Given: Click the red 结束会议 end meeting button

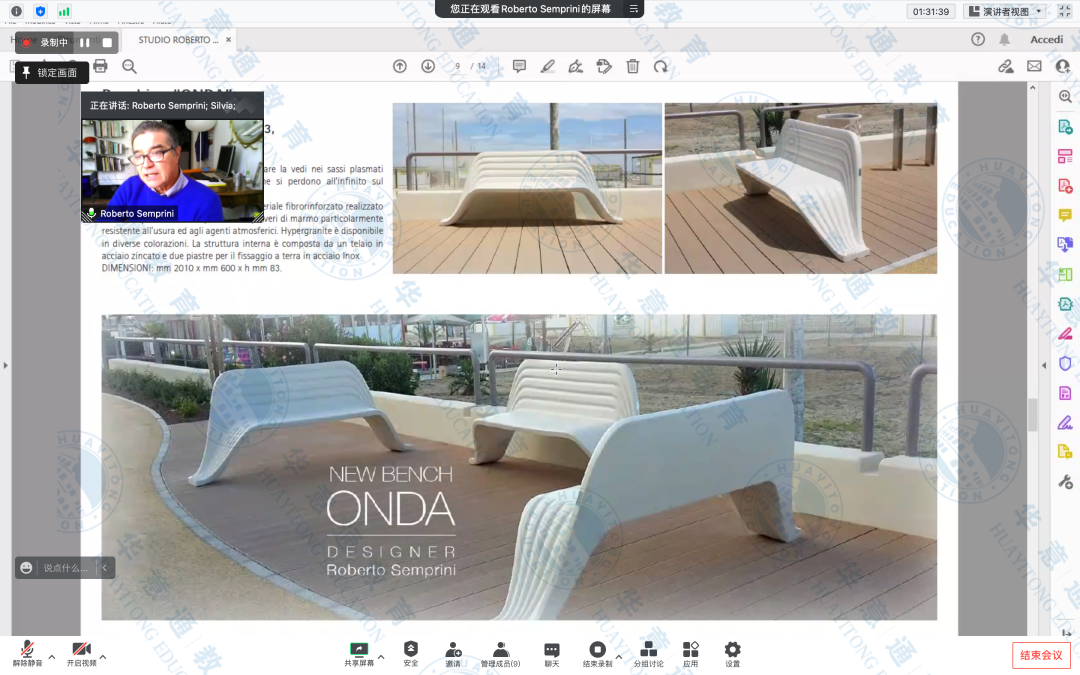Looking at the screenshot, I should point(1041,655).
